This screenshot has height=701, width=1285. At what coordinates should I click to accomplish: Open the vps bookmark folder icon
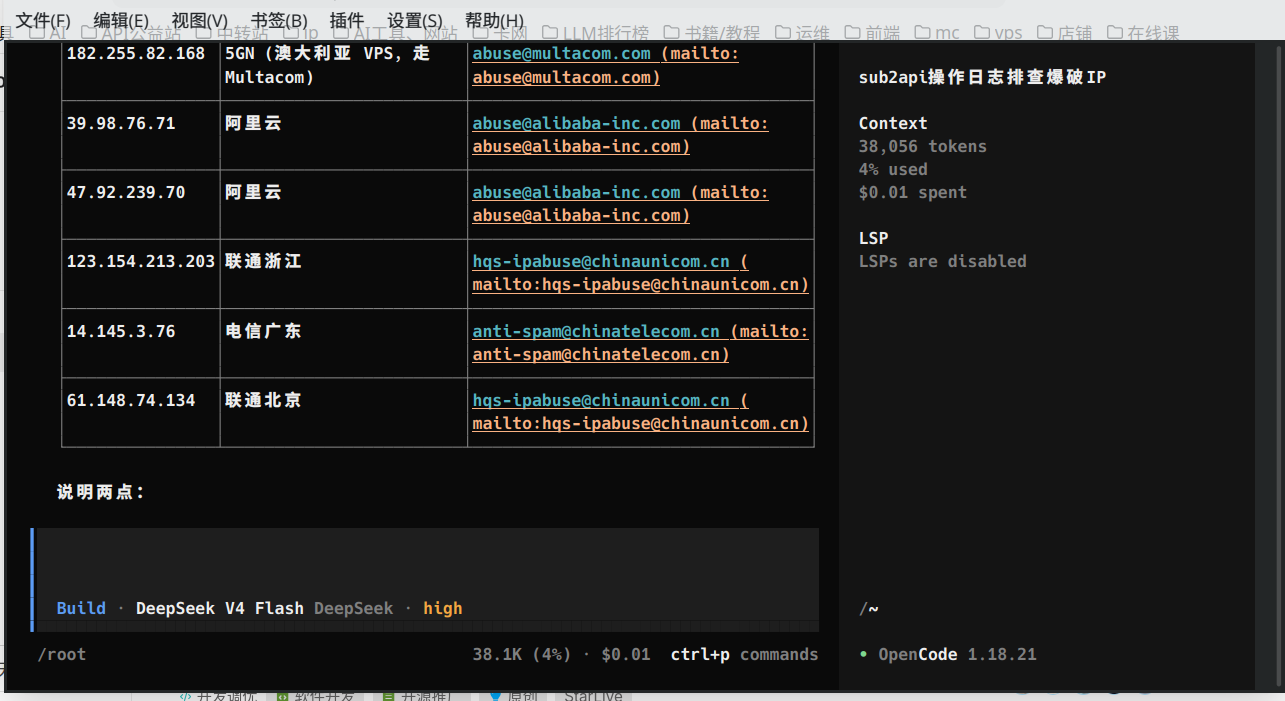[x=981, y=33]
